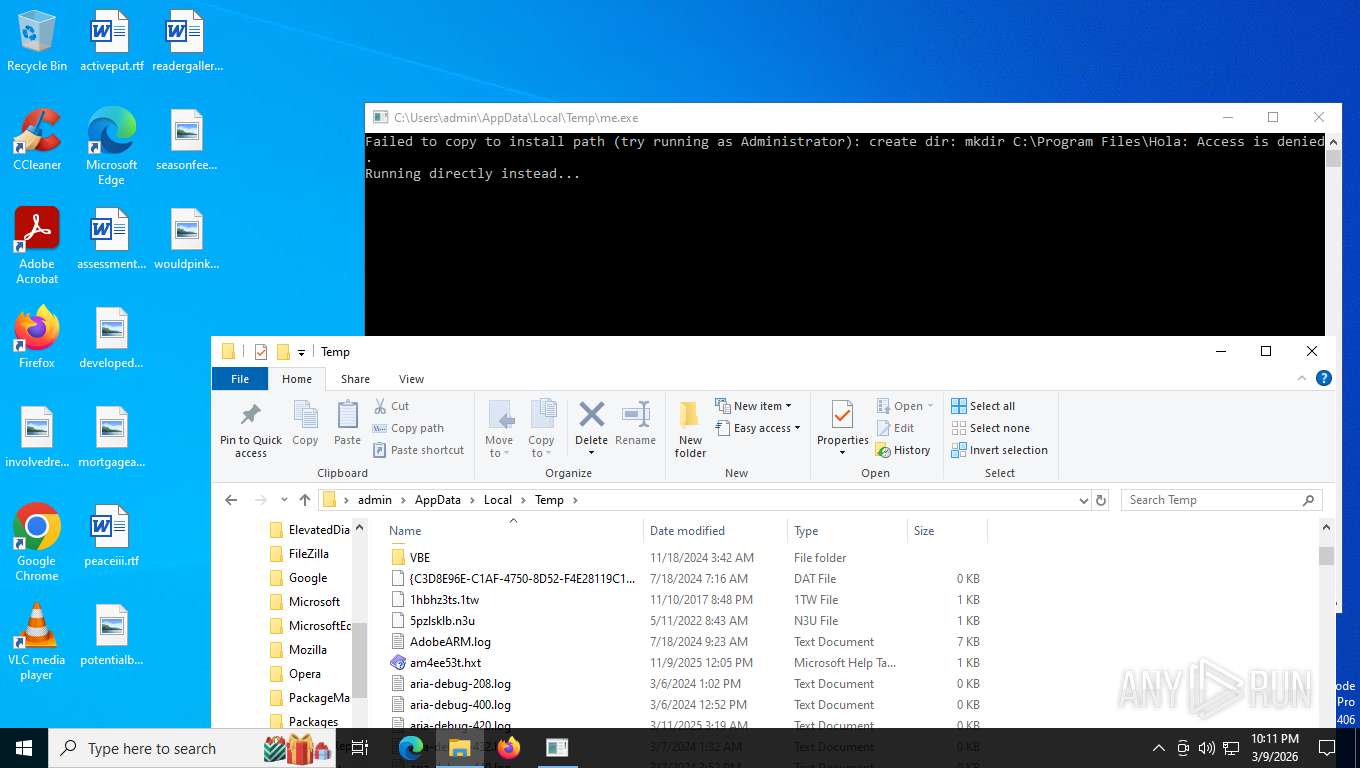Create a New folder from ribbon
Screen dimensions: 1360x768
coord(690,429)
